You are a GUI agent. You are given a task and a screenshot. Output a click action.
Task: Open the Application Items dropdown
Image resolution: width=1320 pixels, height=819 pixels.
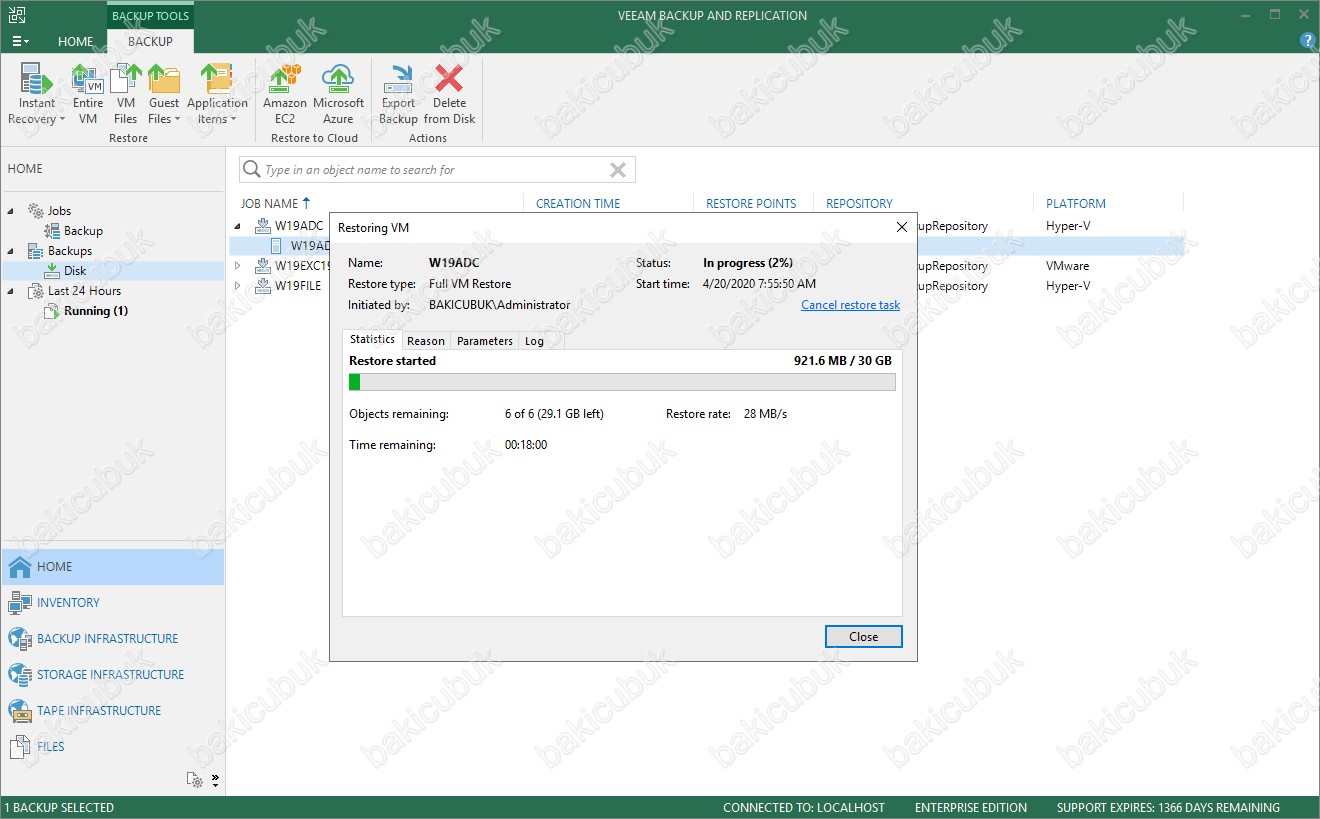coord(217,95)
